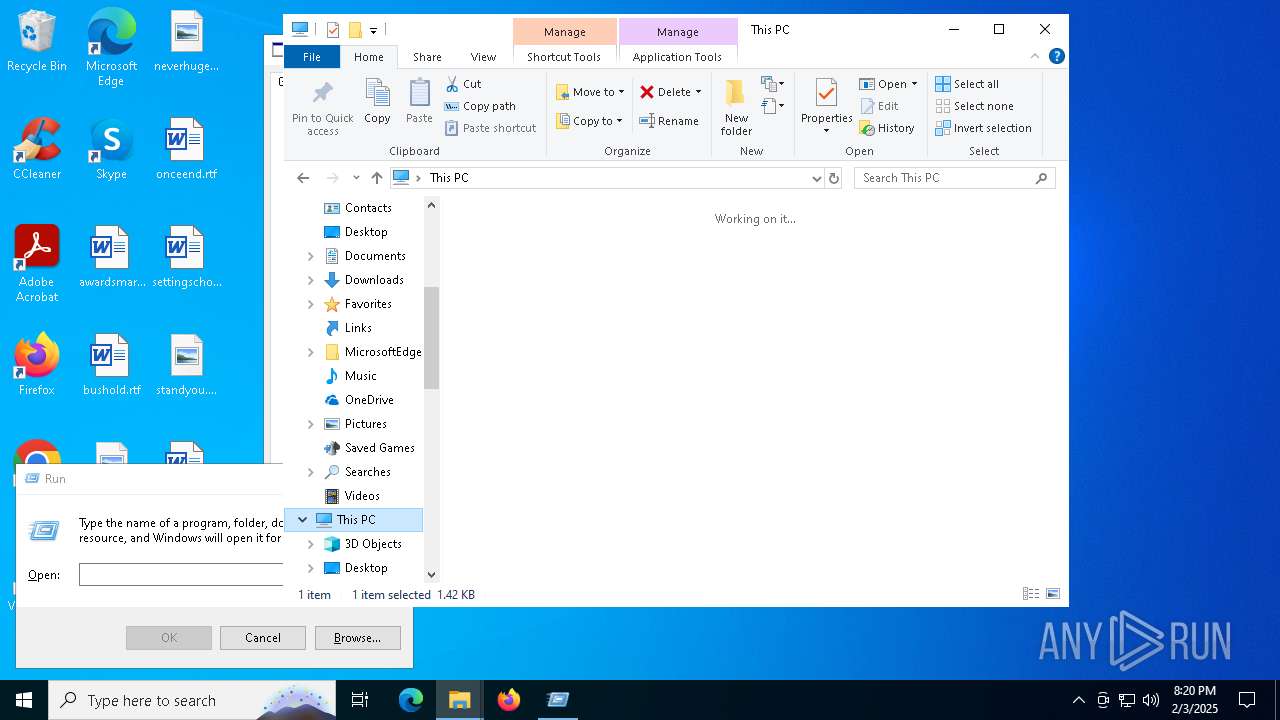Refresh the This PC view
Screen dimensions: 1280x720
coord(834,178)
